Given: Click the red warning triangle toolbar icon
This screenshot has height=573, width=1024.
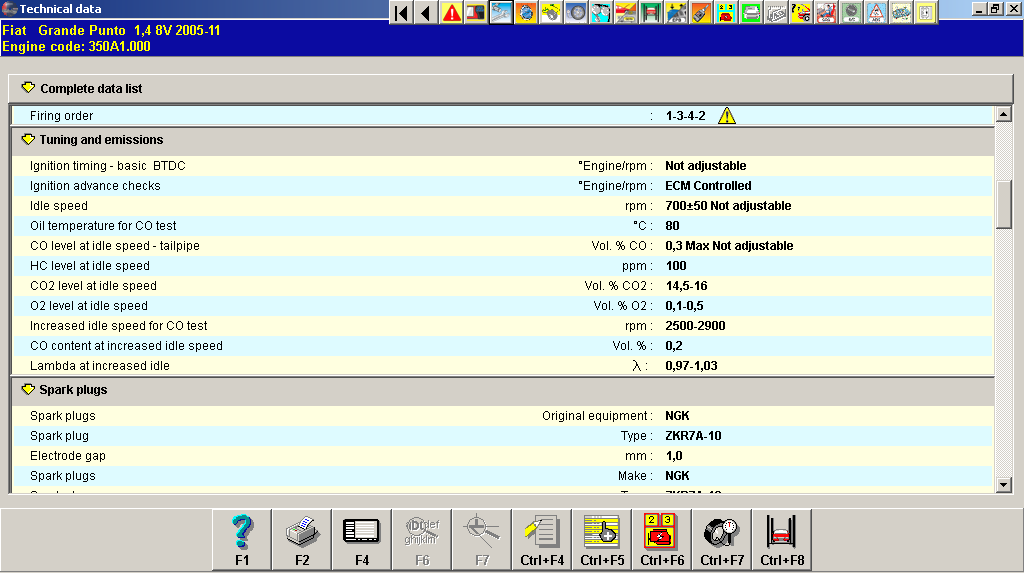Looking at the screenshot, I should [452, 12].
